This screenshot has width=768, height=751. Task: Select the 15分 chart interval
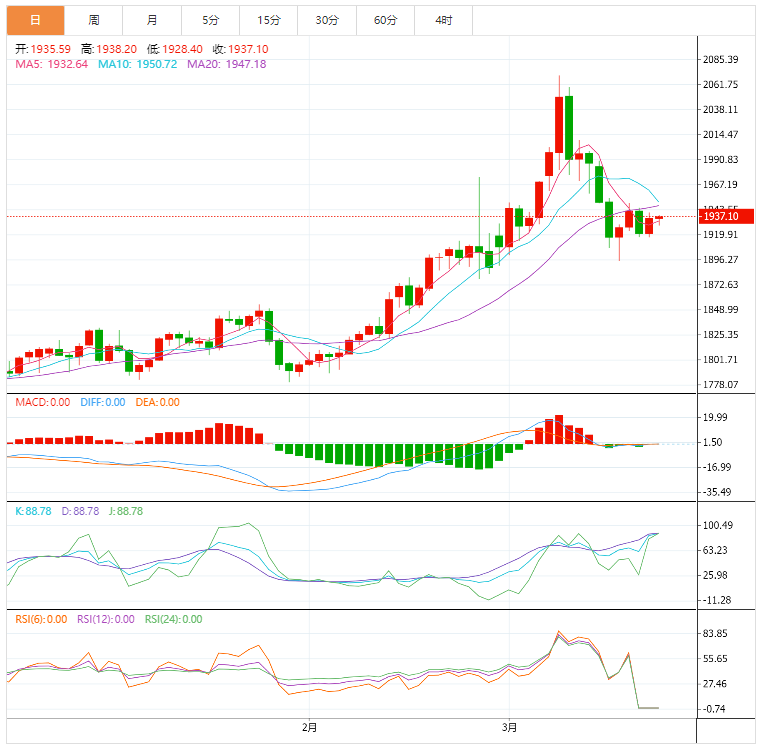pyautogui.click(x=268, y=20)
